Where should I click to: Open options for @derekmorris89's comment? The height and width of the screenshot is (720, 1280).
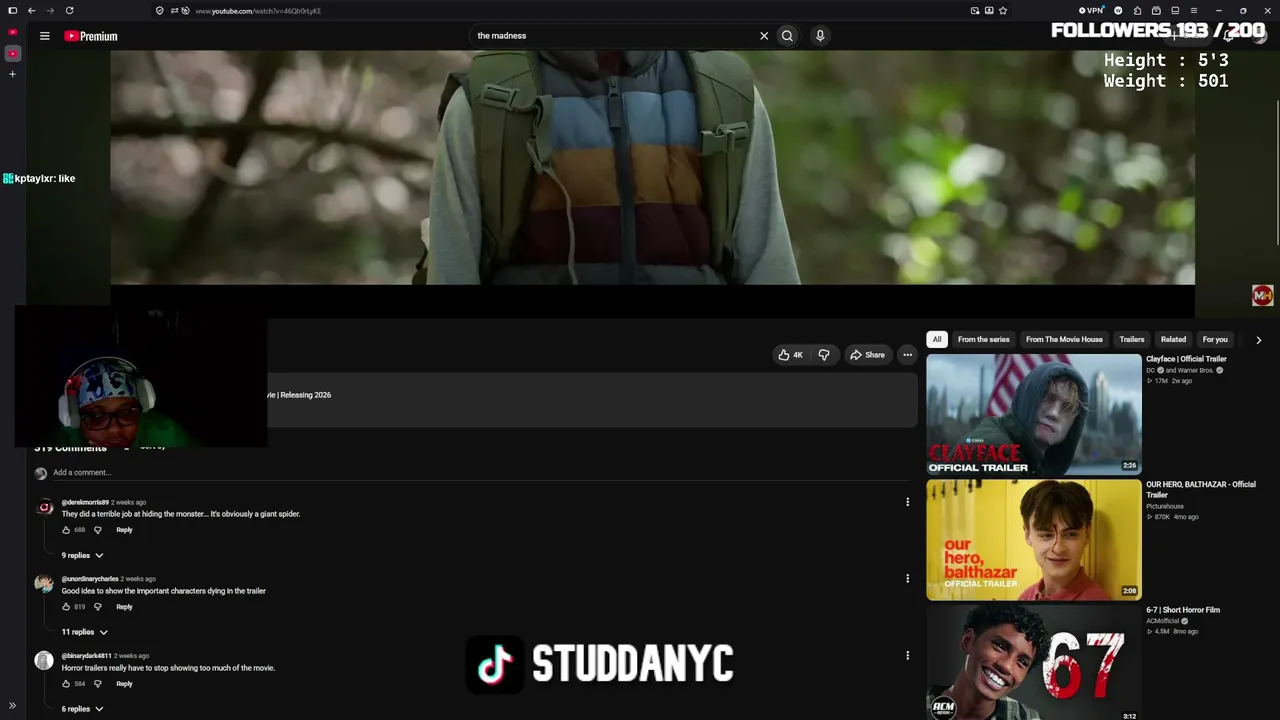[907, 502]
